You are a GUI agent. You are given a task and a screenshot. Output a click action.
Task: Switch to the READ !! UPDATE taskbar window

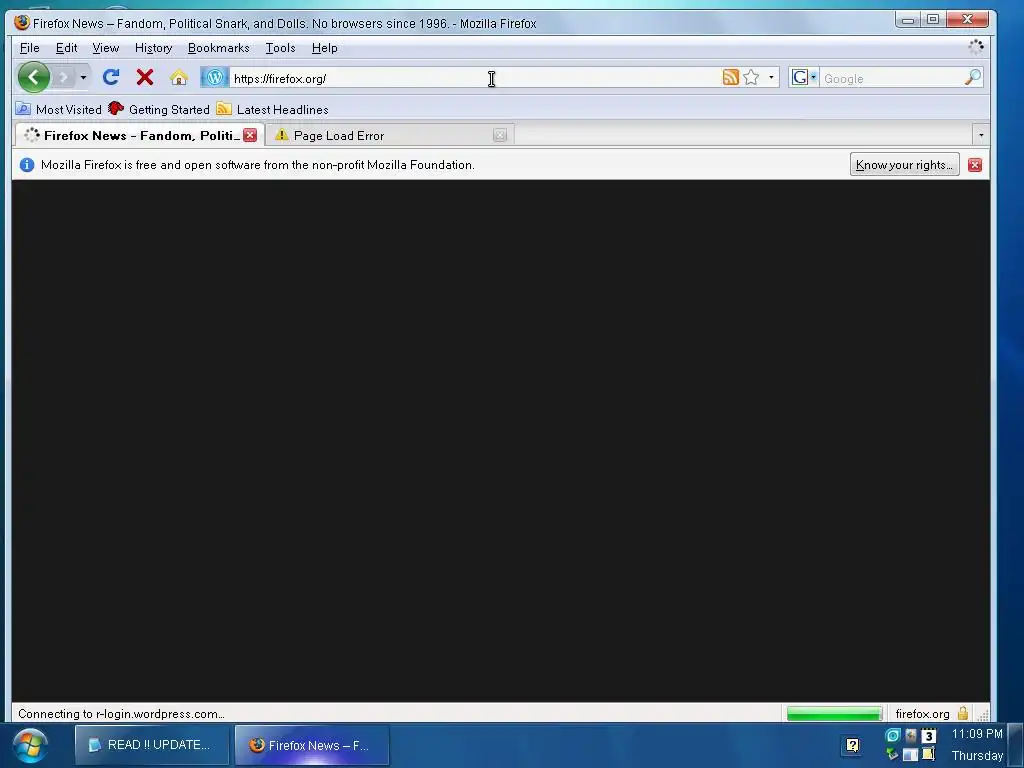click(152, 745)
